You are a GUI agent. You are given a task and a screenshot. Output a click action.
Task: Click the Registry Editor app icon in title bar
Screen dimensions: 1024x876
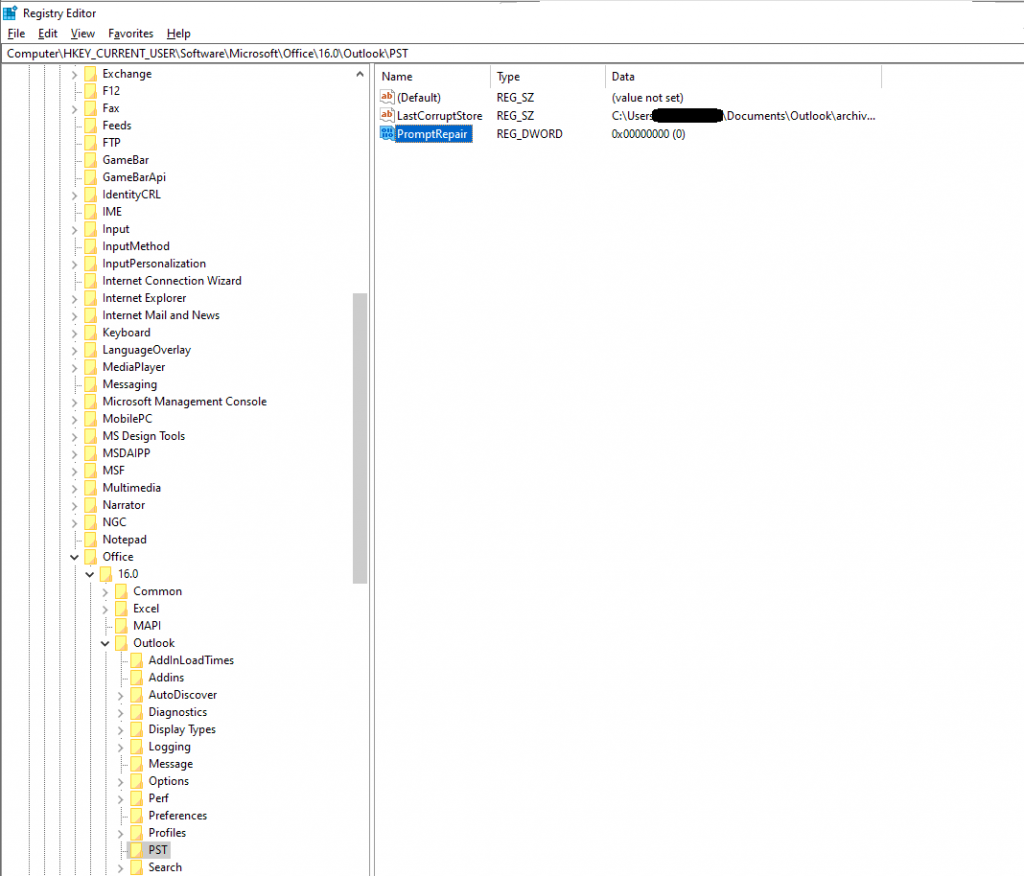pos(10,12)
